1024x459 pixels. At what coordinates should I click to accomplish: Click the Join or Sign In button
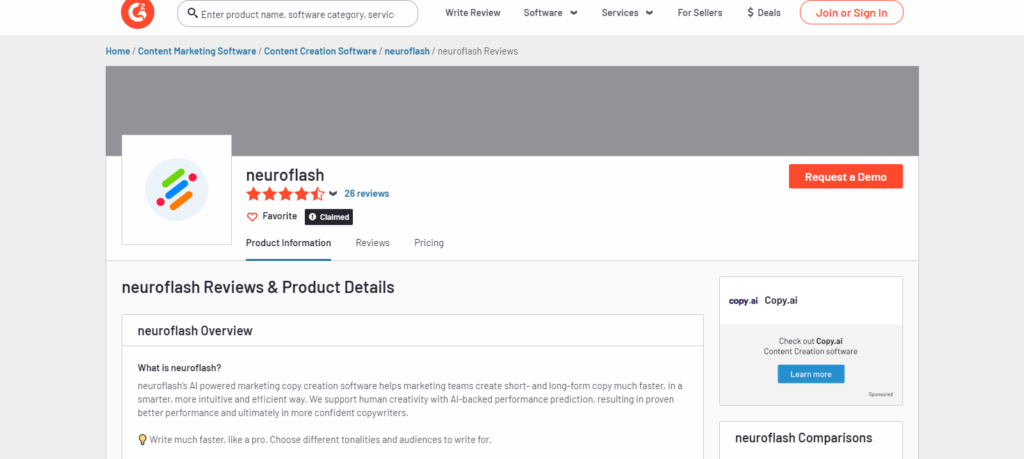pos(852,12)
